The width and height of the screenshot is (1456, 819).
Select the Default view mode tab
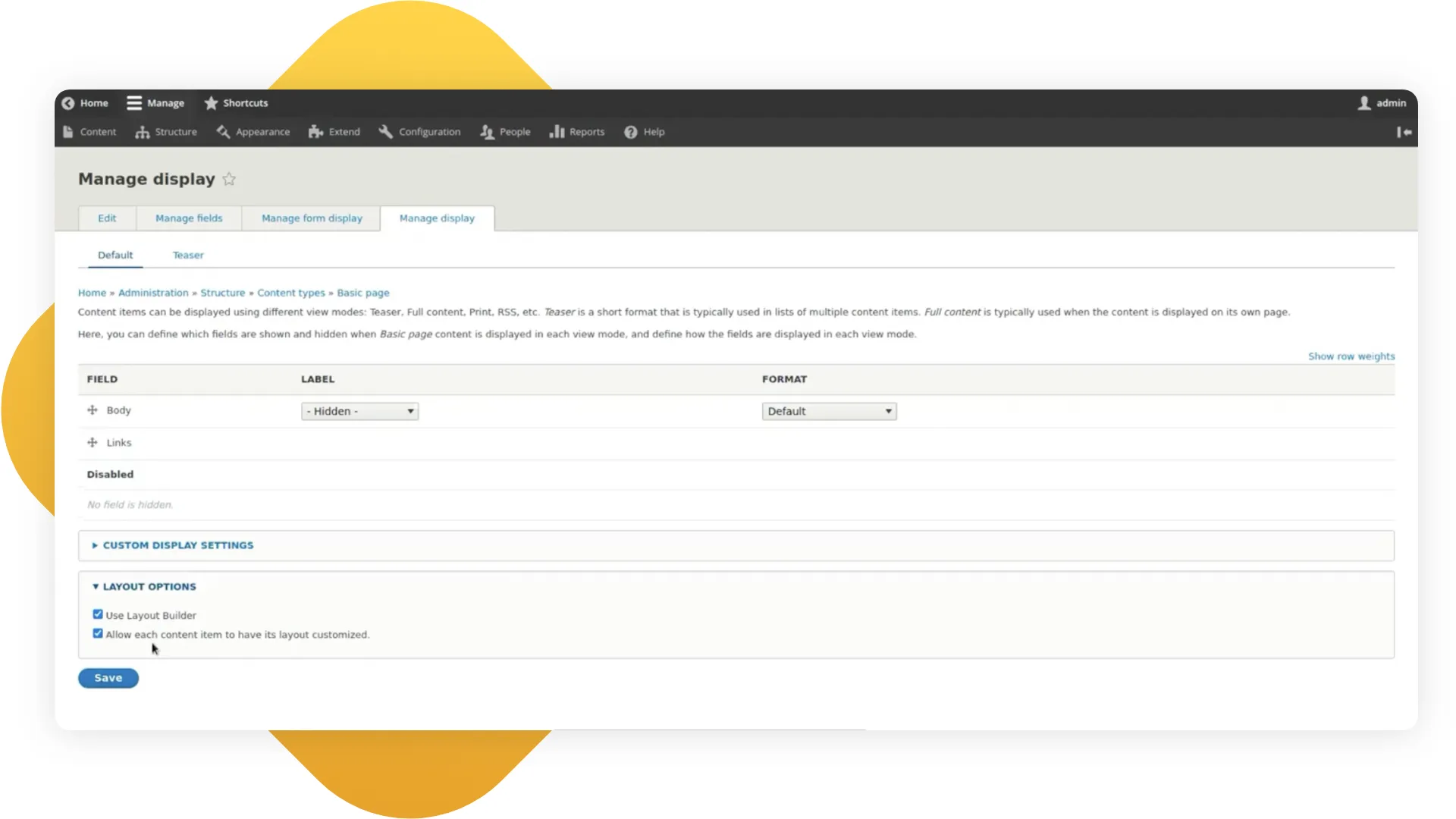(115, 256)
